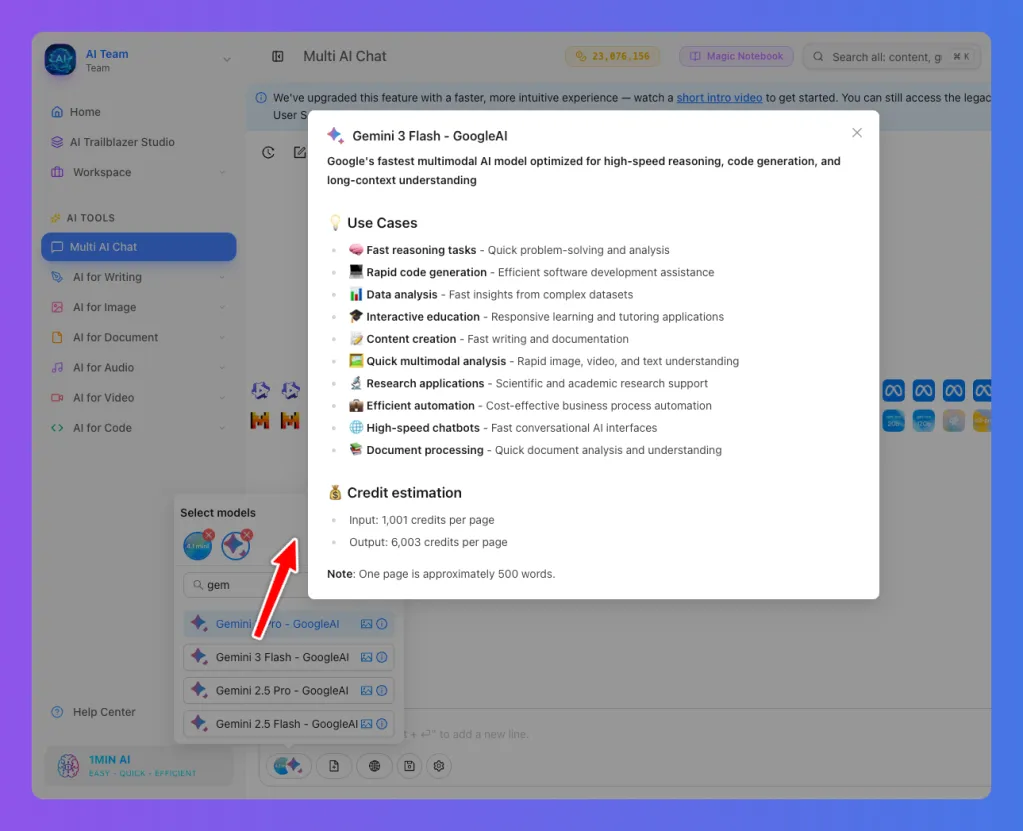1023x831 pixels.
Task: Open AI for Code section
Action: [x=138, y=428]
